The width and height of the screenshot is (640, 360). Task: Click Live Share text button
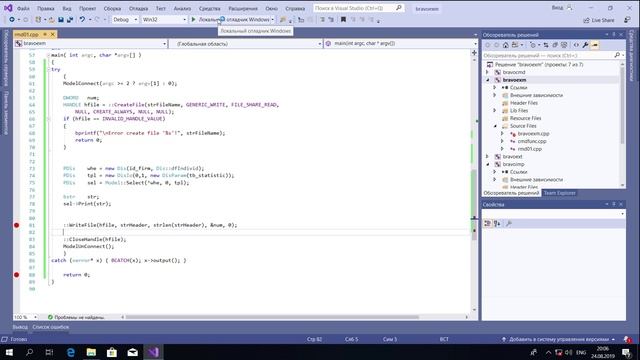click(602, 20)
